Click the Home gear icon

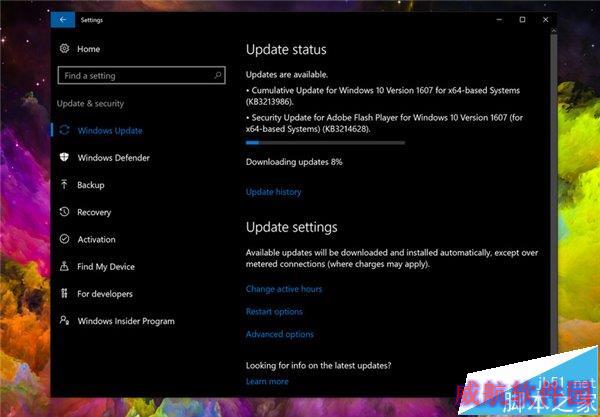(64, 48)
